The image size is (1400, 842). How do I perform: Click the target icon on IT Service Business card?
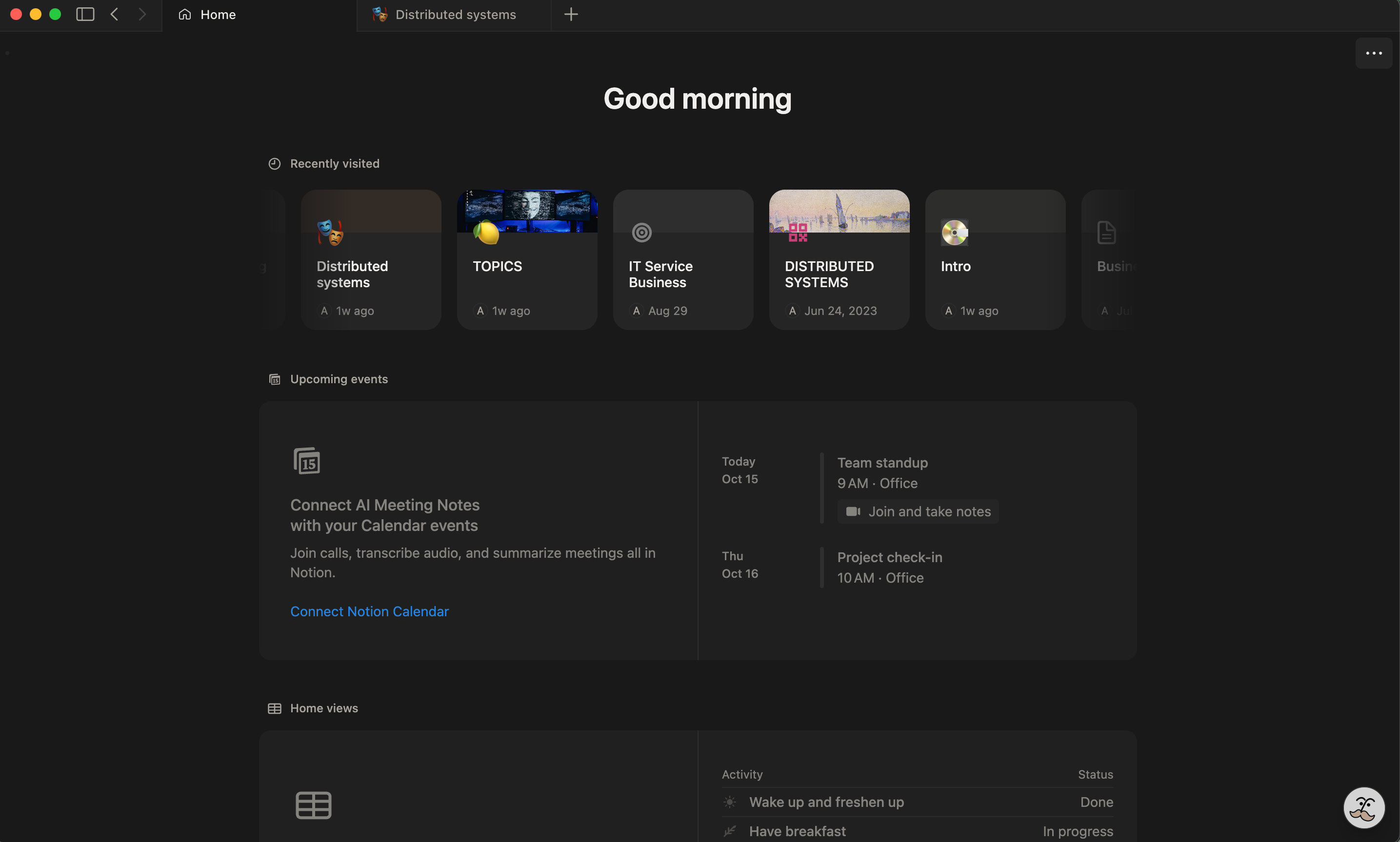[642, 233]
